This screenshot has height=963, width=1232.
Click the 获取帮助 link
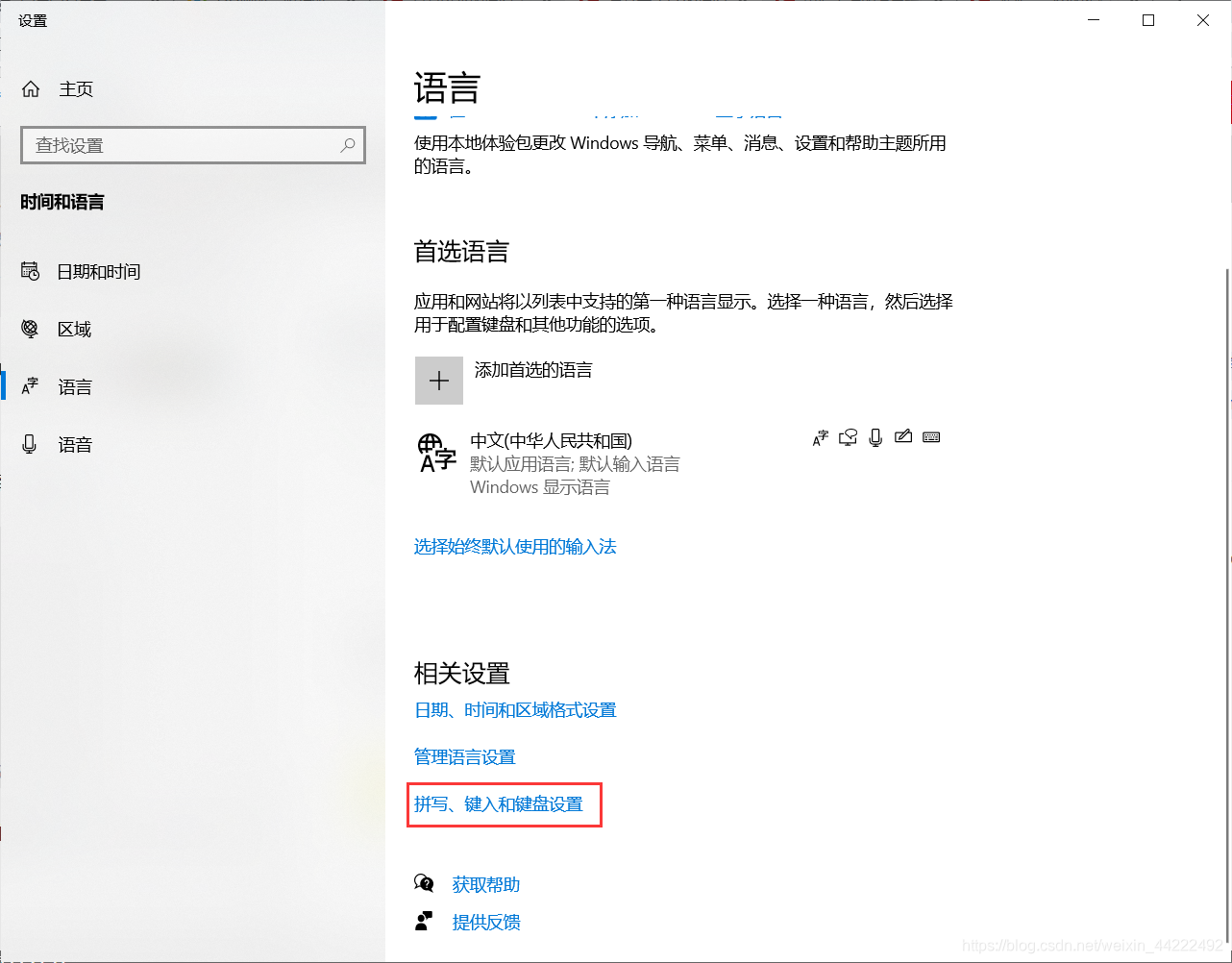pyautogui.click(x=486, y=884)
